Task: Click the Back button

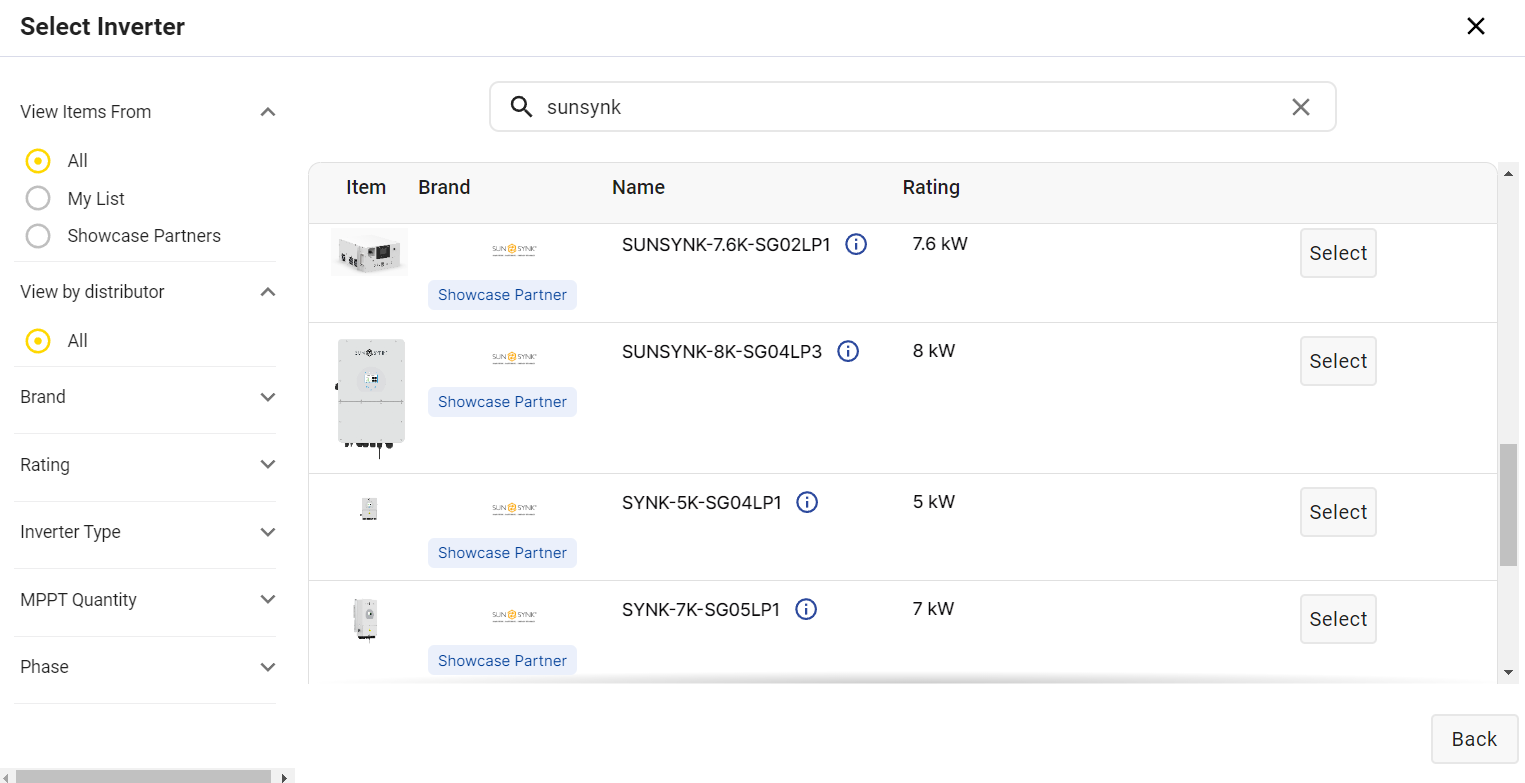Action: pyautogui.click(x=1474, y=739)
